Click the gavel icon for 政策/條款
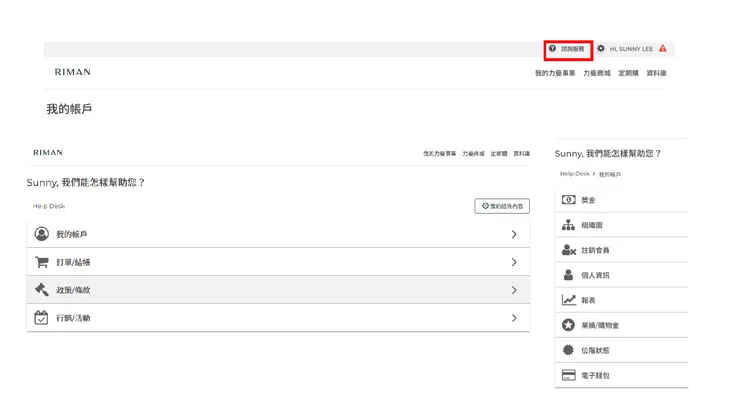740x416 pixels. (42, 289)
